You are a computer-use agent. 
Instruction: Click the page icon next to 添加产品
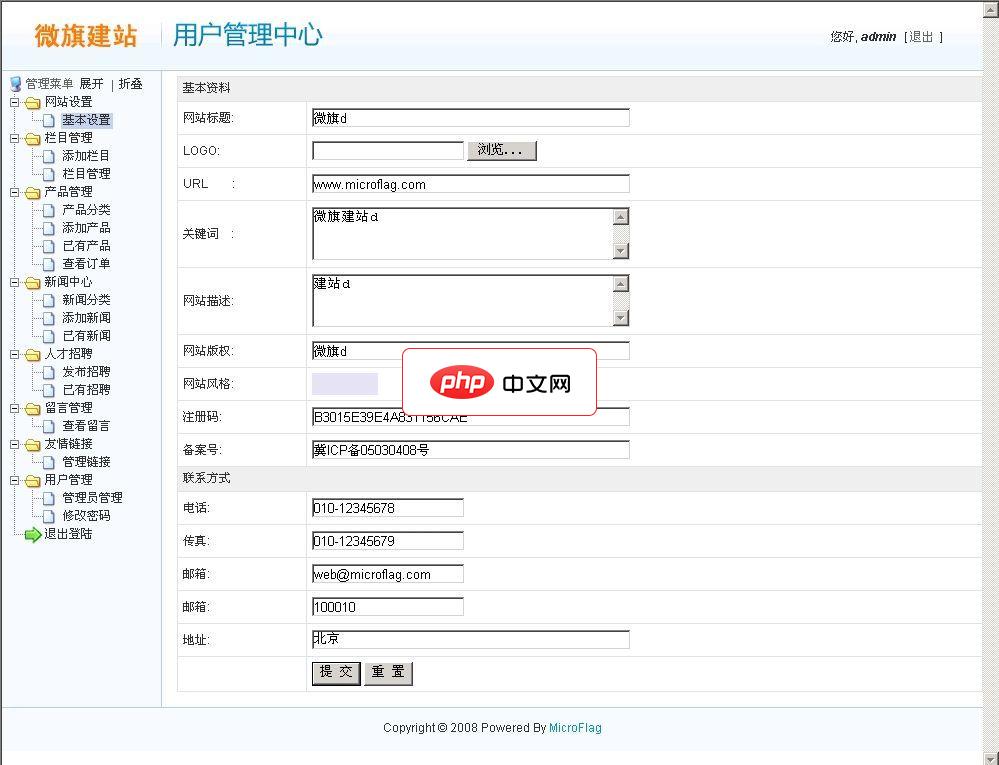click(48, 228)
